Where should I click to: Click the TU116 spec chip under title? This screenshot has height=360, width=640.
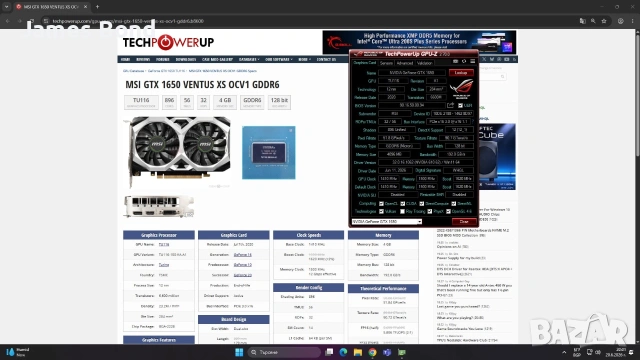point(141,102)
